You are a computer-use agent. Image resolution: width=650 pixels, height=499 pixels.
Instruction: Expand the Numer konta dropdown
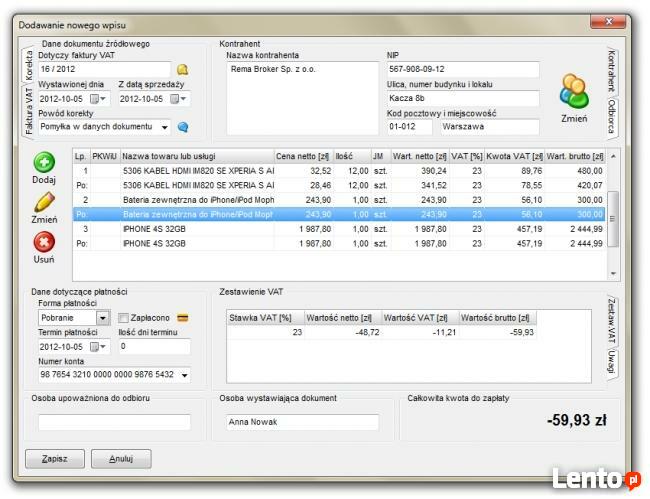coord(184,375)
